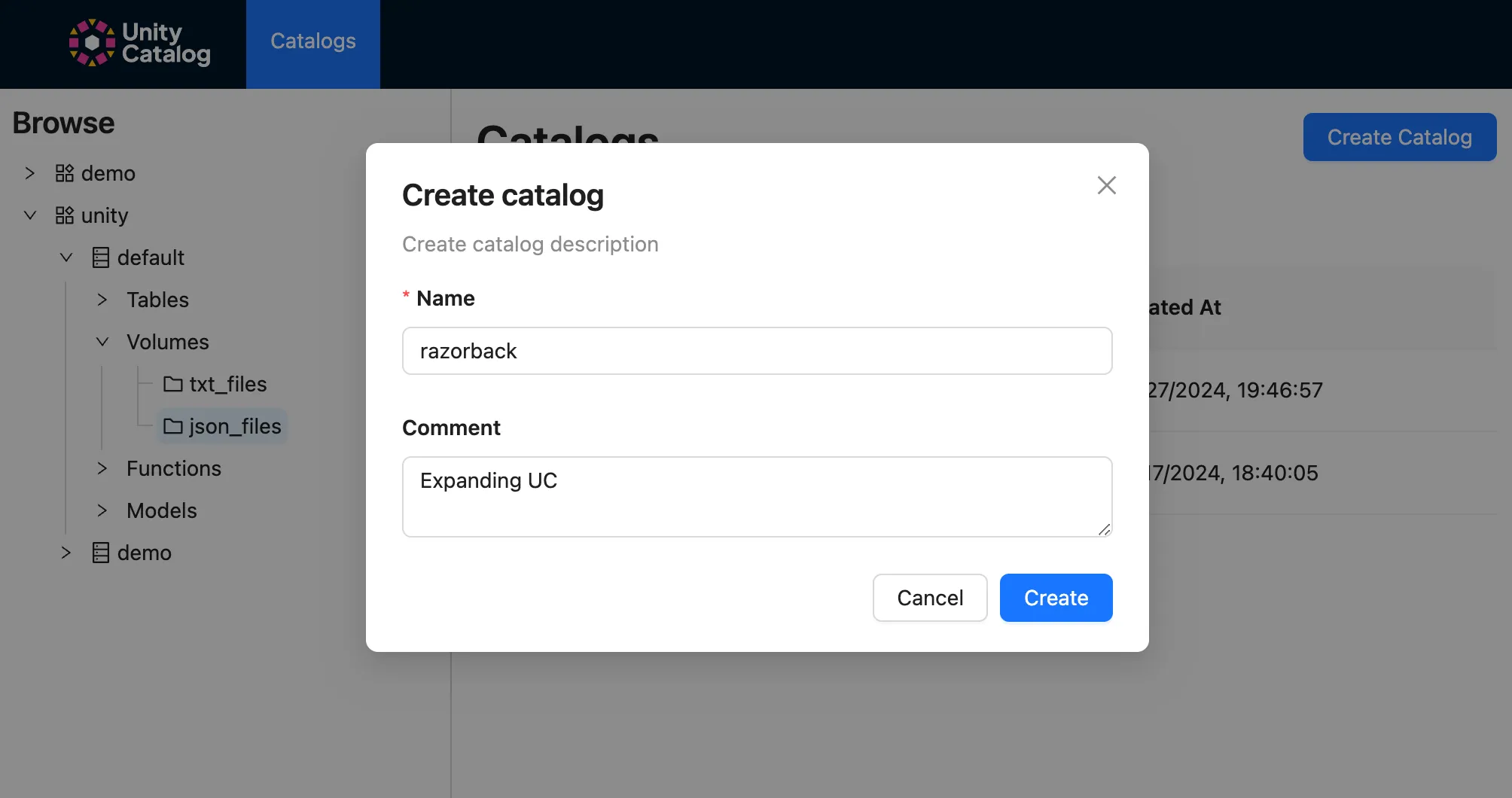Collapse the unity catalog tree
Viewport: 1512px width, 798px height.
pos(30,215)
